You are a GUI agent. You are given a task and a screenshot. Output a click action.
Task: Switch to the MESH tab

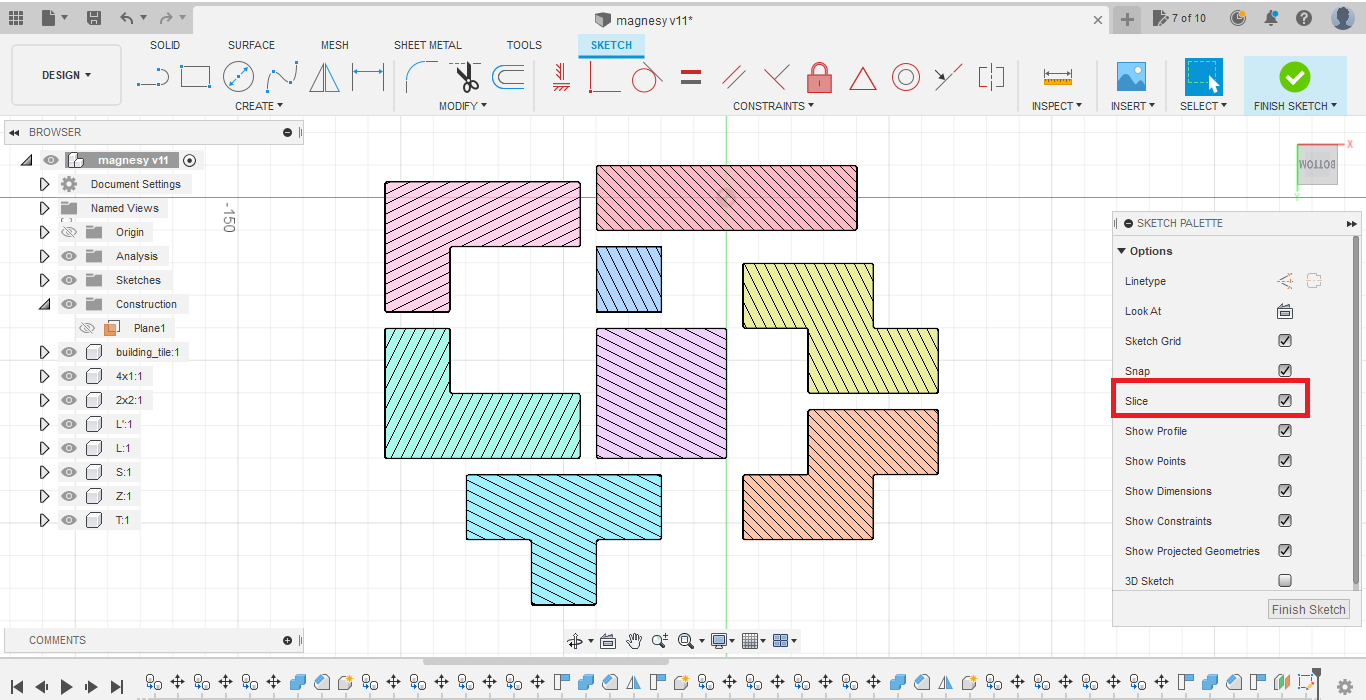[335, 45]
